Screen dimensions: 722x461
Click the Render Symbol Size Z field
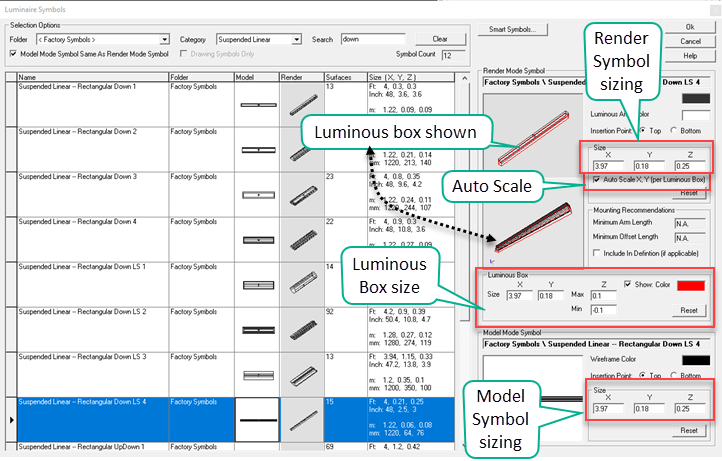(x=689, y=166)
